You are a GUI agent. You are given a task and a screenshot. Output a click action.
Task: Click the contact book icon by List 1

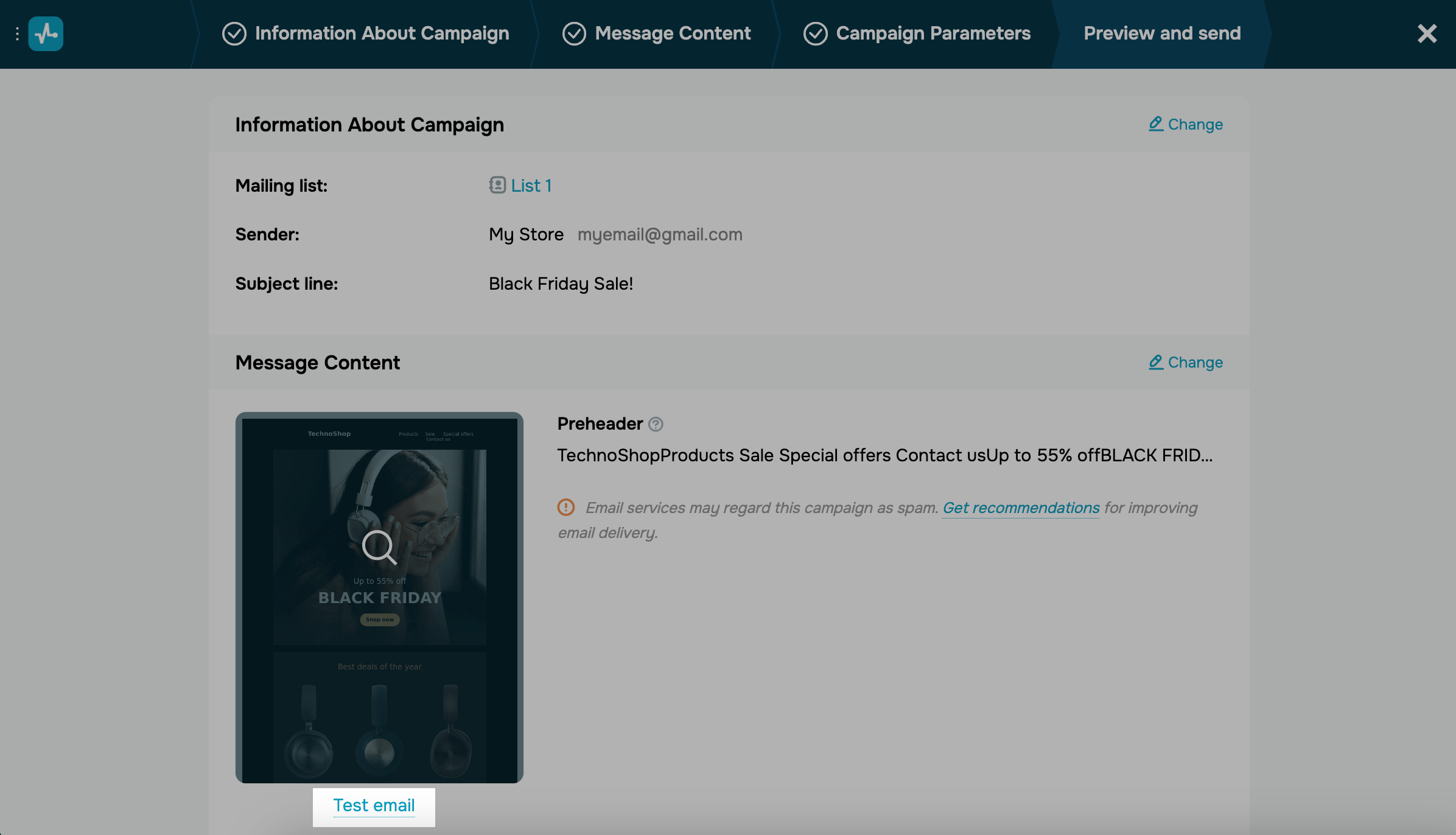(x=497, y=185)
